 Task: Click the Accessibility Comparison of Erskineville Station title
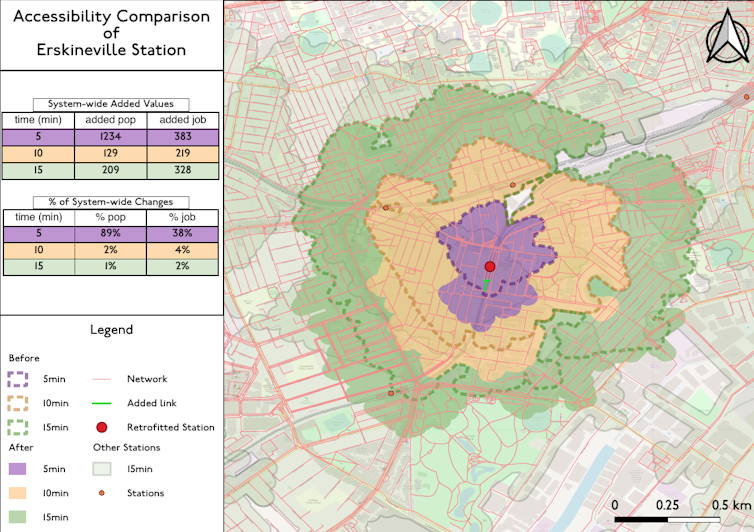click(x=111, y=33)
